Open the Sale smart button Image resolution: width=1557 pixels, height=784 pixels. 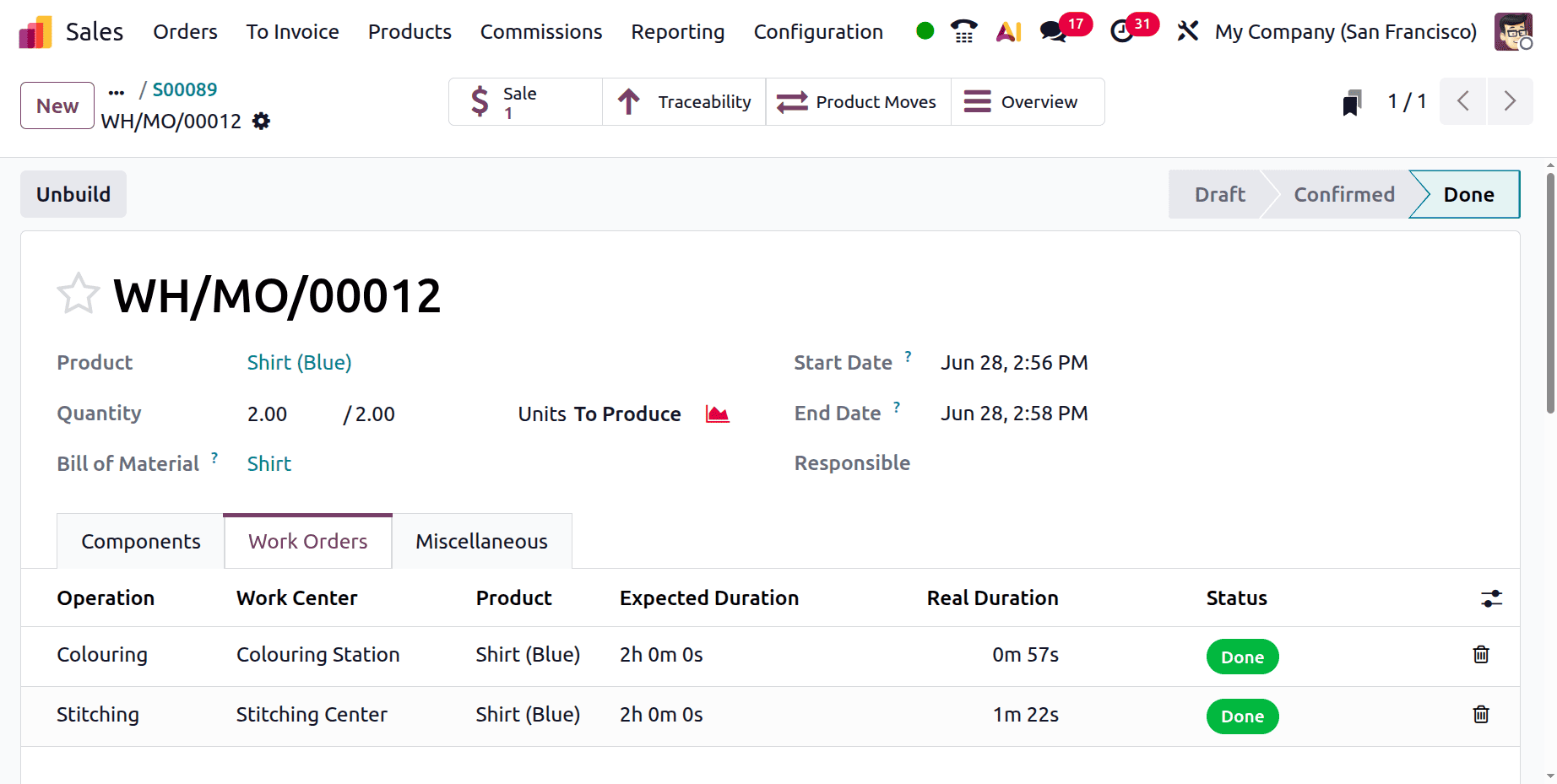click(525, 102)
